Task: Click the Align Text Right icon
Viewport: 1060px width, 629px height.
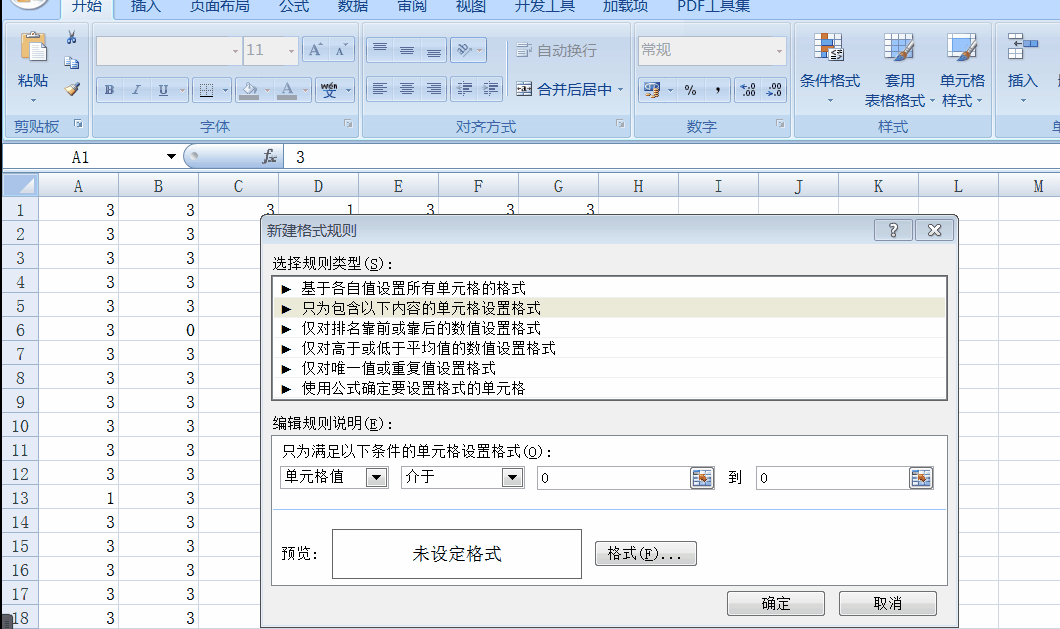Action: (433, 89)
